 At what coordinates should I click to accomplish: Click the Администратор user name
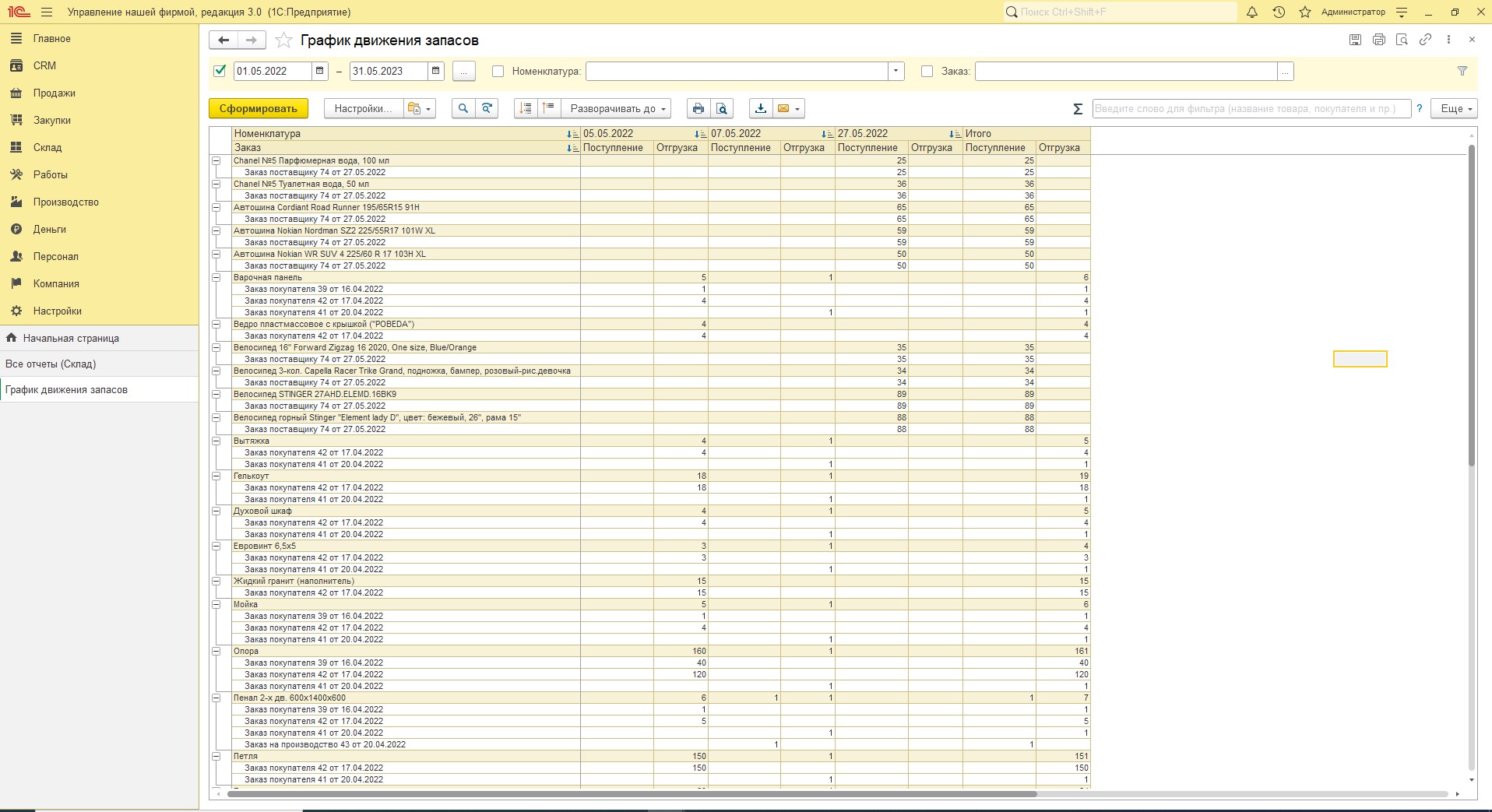pos(1353,12)
